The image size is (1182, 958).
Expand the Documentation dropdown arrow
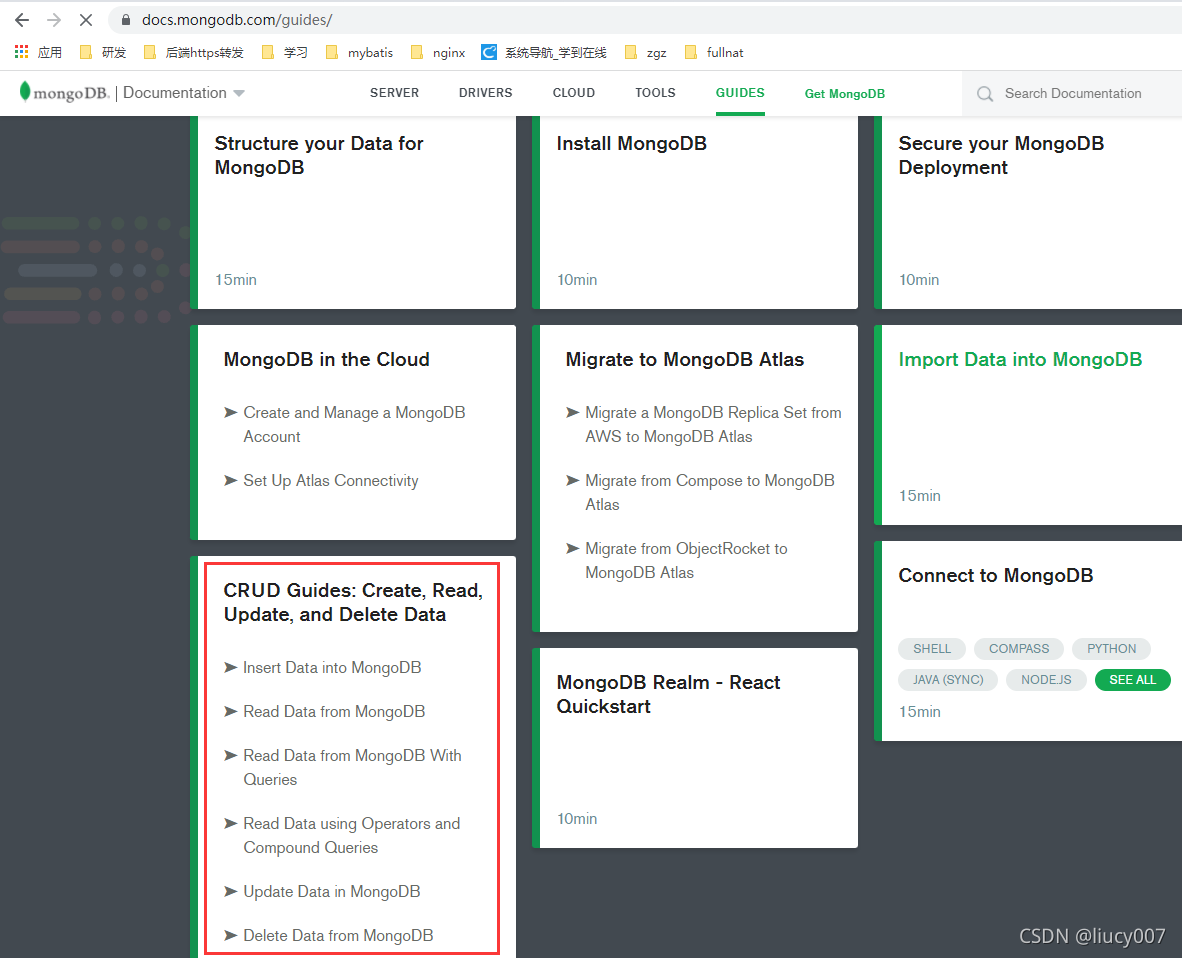239,93
